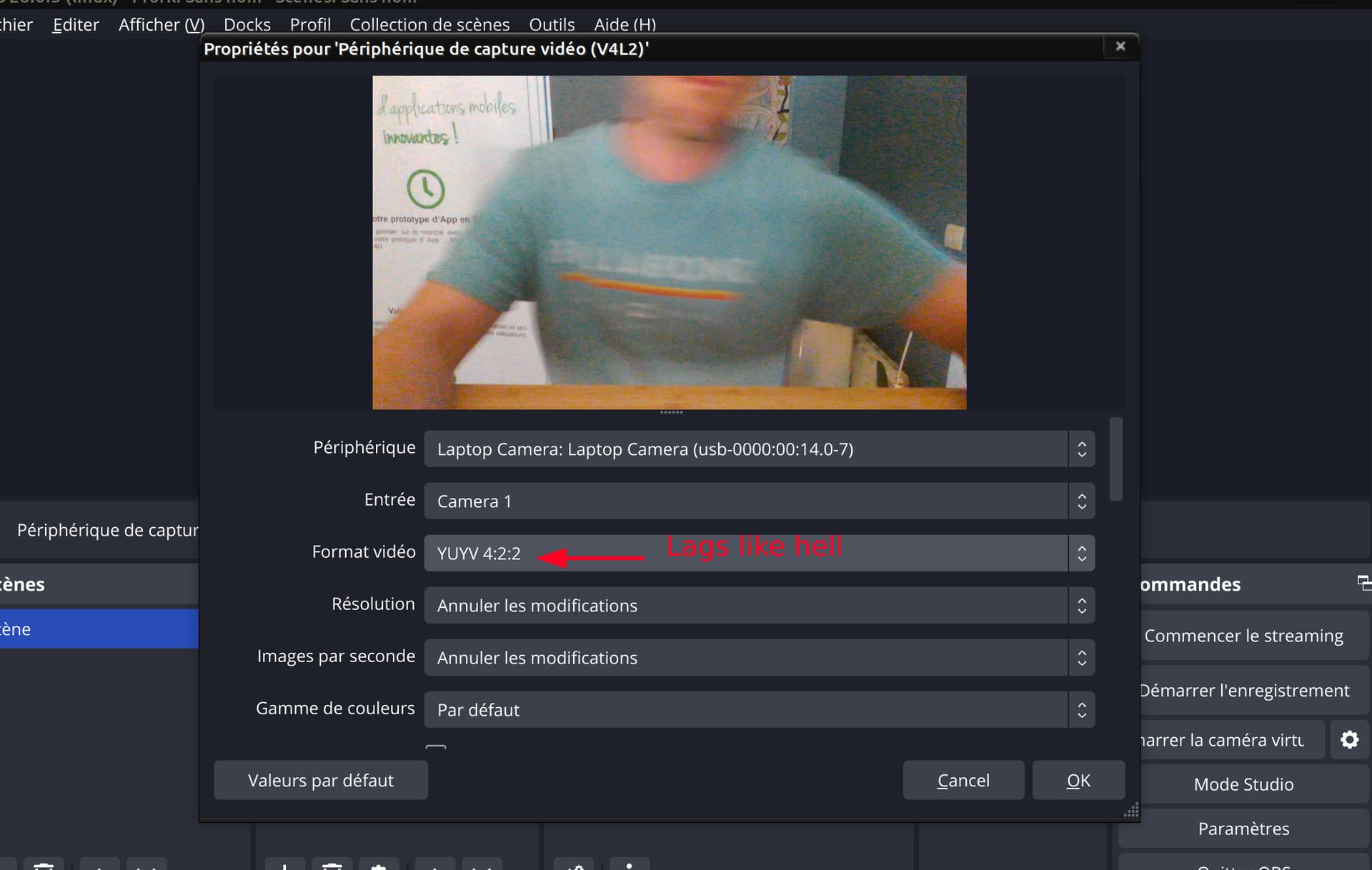Image resolution: width=1372 pixels, height=870 pixels.
Task: Toggle the partially visible checkbox below Gamme de couleurs
Action: pyautogui.click(x=436, y=747)
